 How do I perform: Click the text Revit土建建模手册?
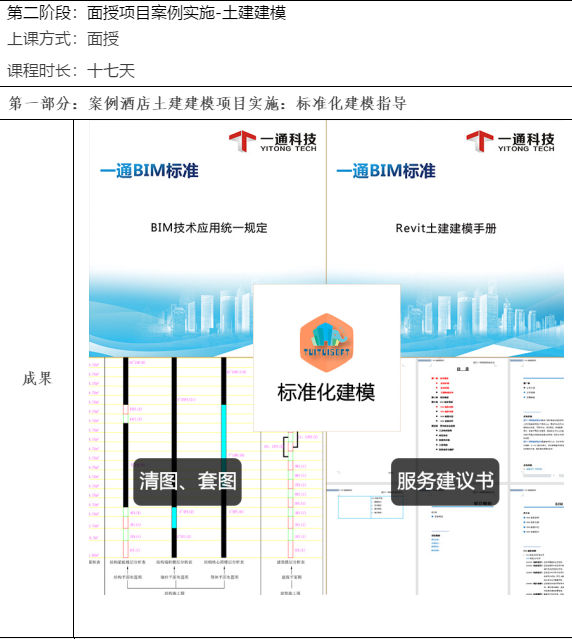click(x=446, y=228)
